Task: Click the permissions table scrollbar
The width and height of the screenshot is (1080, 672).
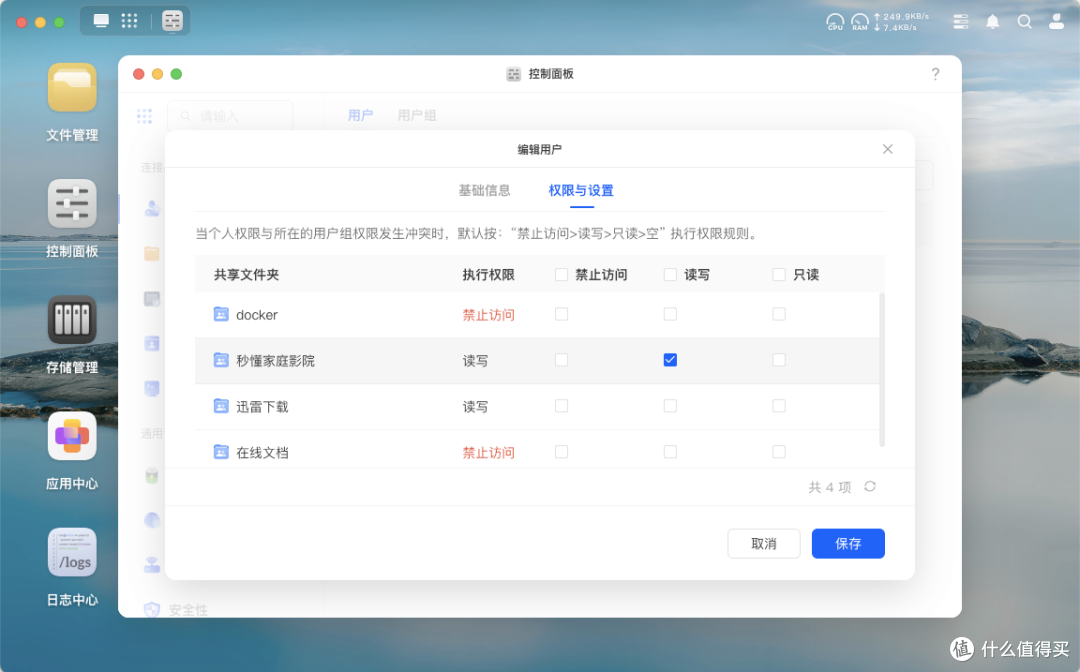Action: pos(882,370)
